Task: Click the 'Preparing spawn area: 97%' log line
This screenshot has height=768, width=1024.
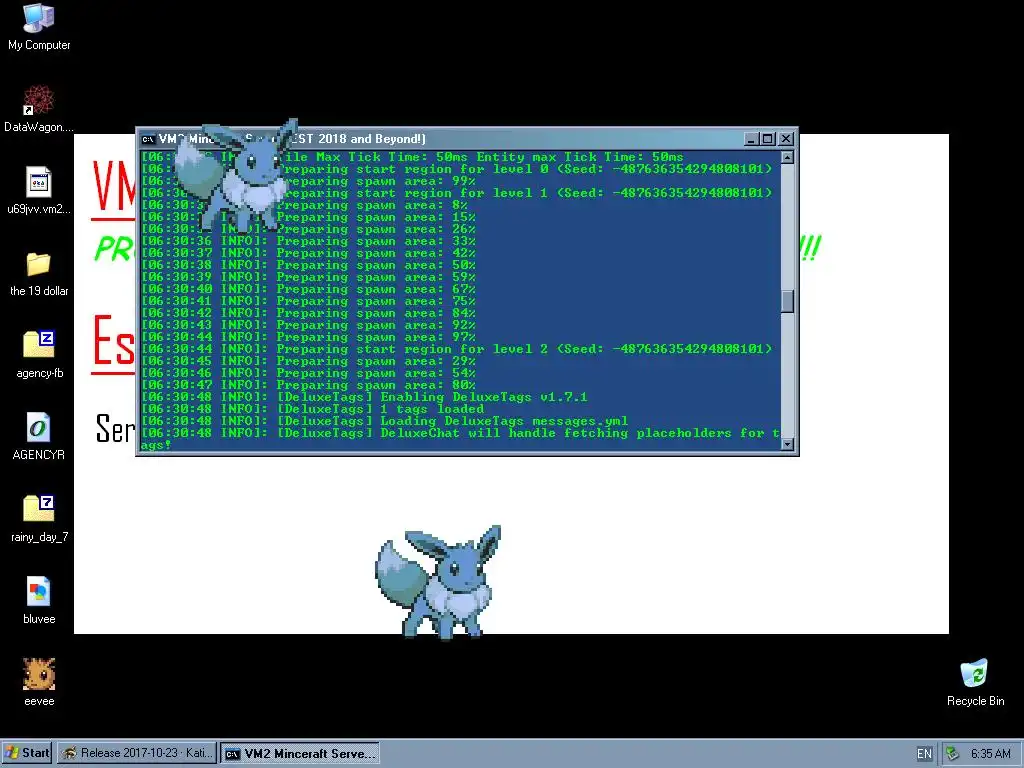Action: click(308, 337)
